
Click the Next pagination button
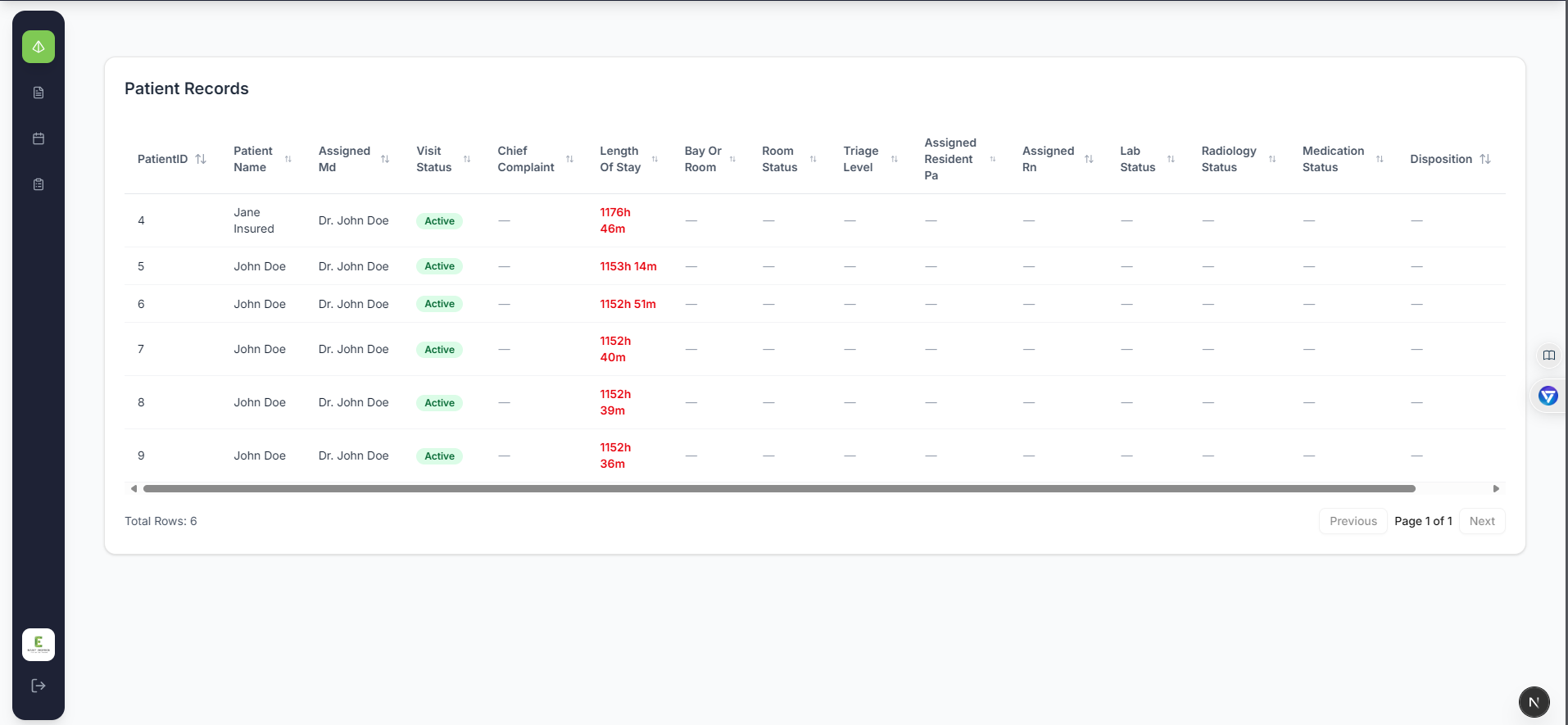click(x=1481, y=521)
